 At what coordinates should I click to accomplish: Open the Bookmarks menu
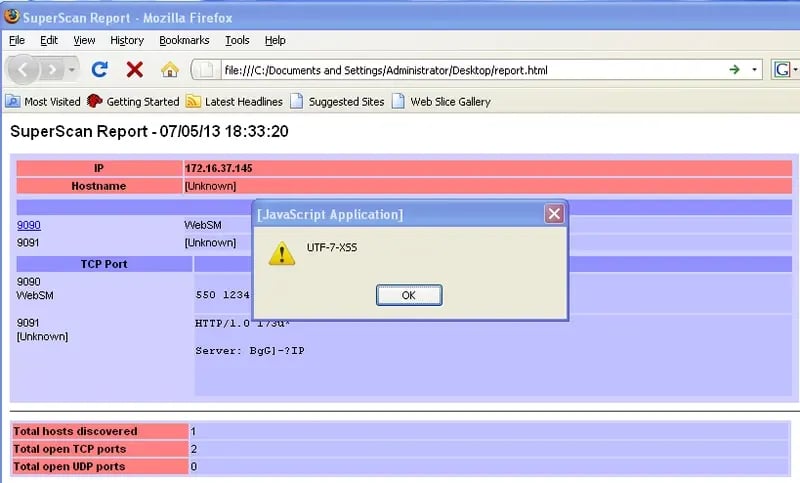pyautogui.click(x=184, y=40)
